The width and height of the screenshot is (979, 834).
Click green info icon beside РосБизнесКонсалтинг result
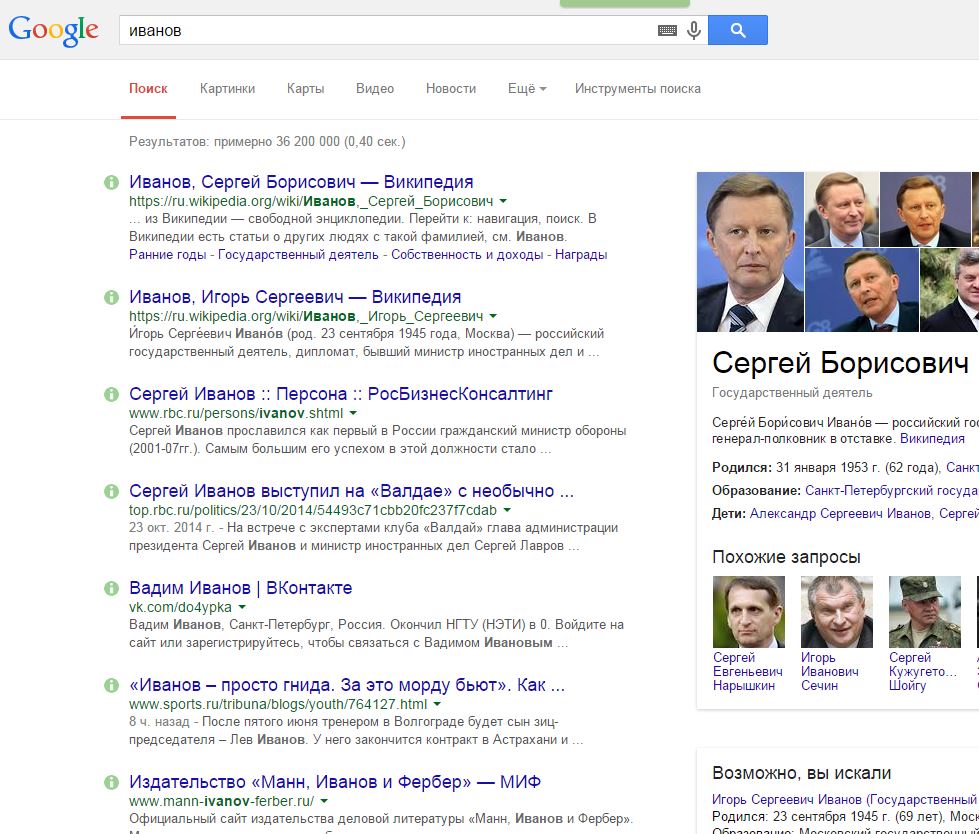tap(111, 394)
